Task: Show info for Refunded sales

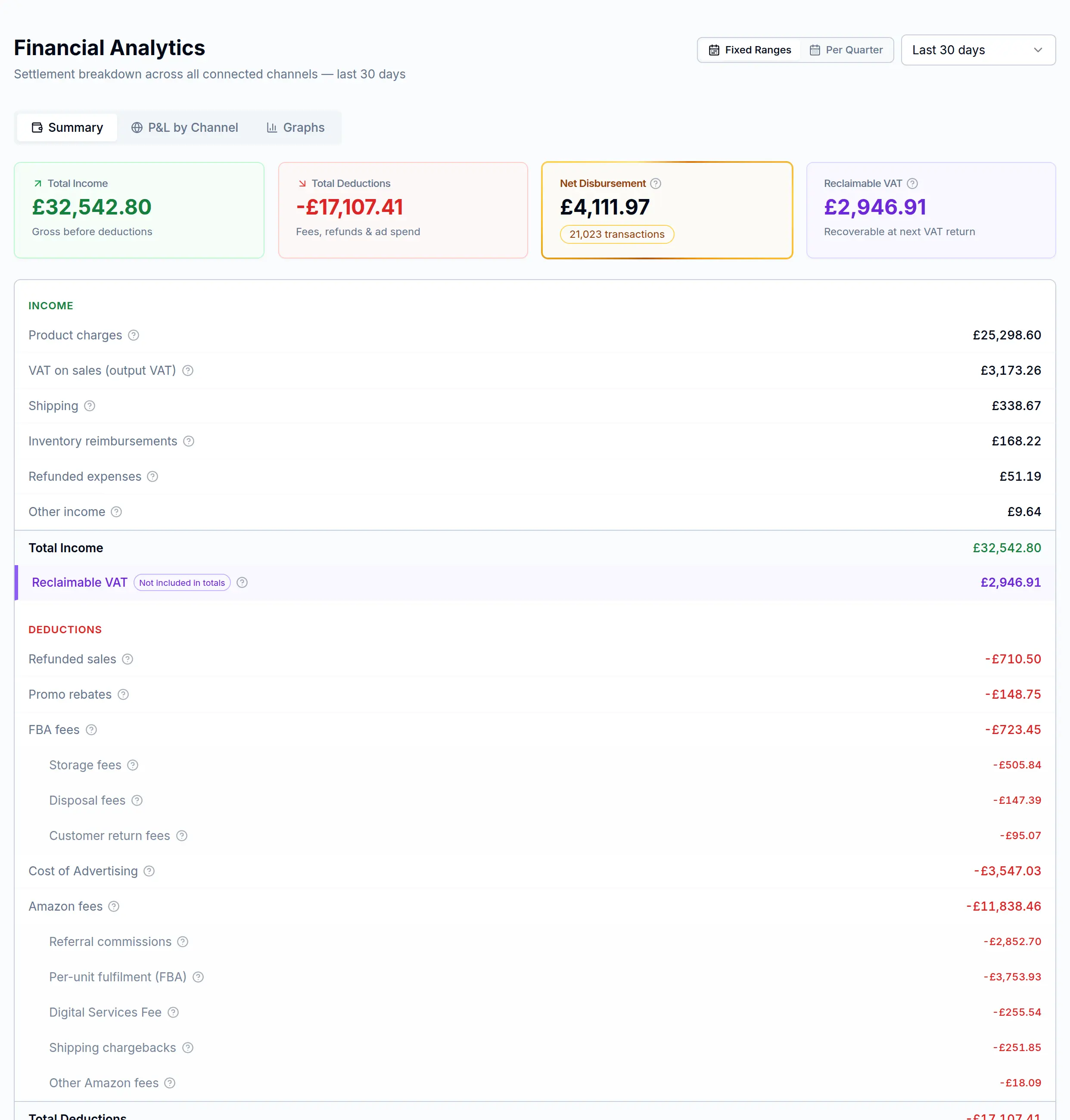Action: (x=128, y=659)
